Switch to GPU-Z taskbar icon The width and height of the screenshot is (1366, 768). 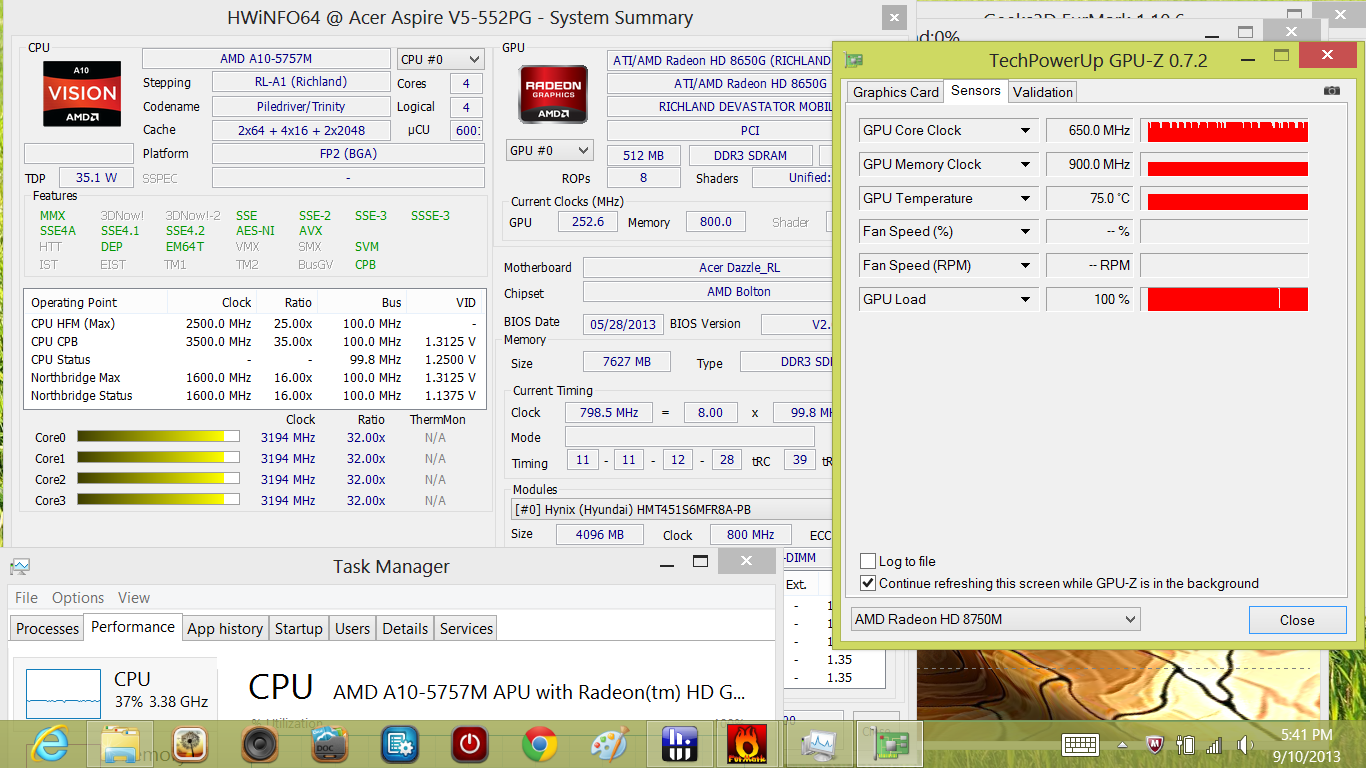(x=890, y=744)
